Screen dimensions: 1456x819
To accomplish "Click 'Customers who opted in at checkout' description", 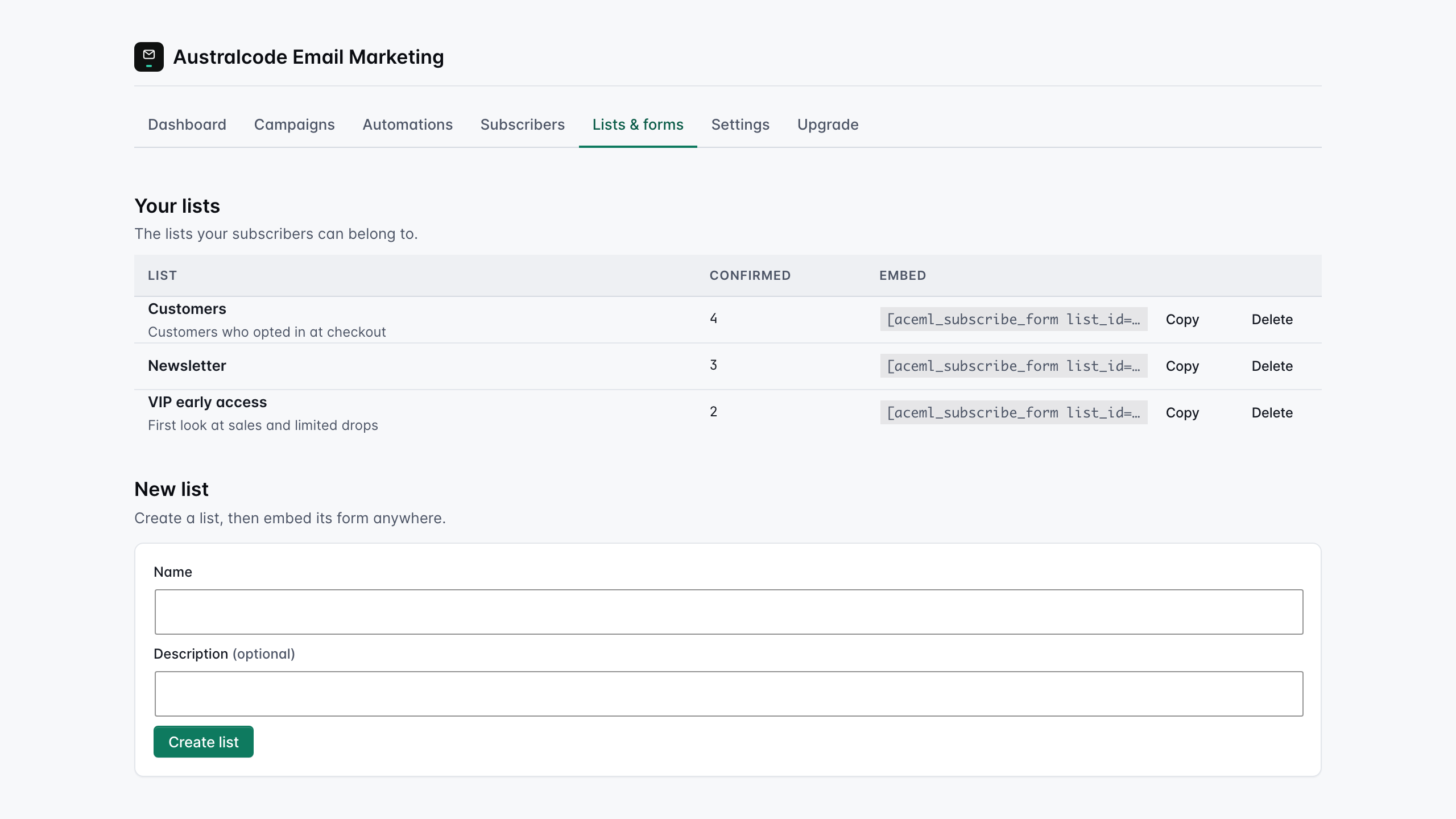I will (x=267, y=332).
